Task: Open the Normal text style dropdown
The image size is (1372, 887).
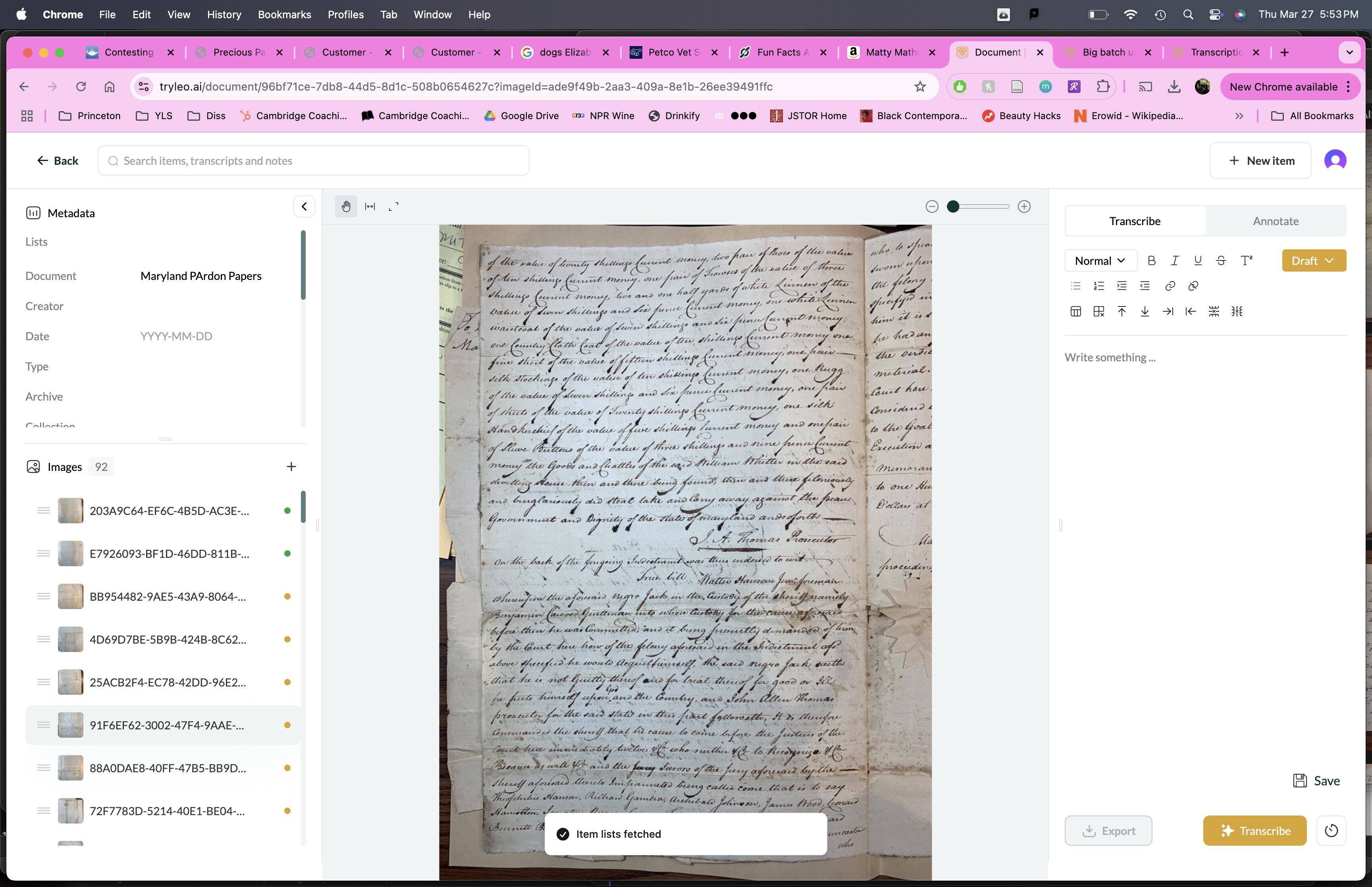Action: [1100, 260]
